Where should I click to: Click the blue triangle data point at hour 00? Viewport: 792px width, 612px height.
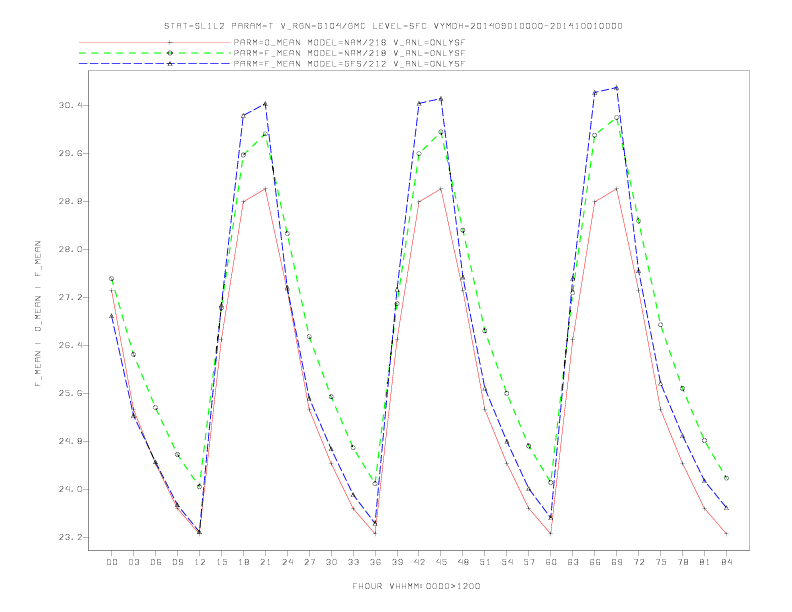[112, 316]
